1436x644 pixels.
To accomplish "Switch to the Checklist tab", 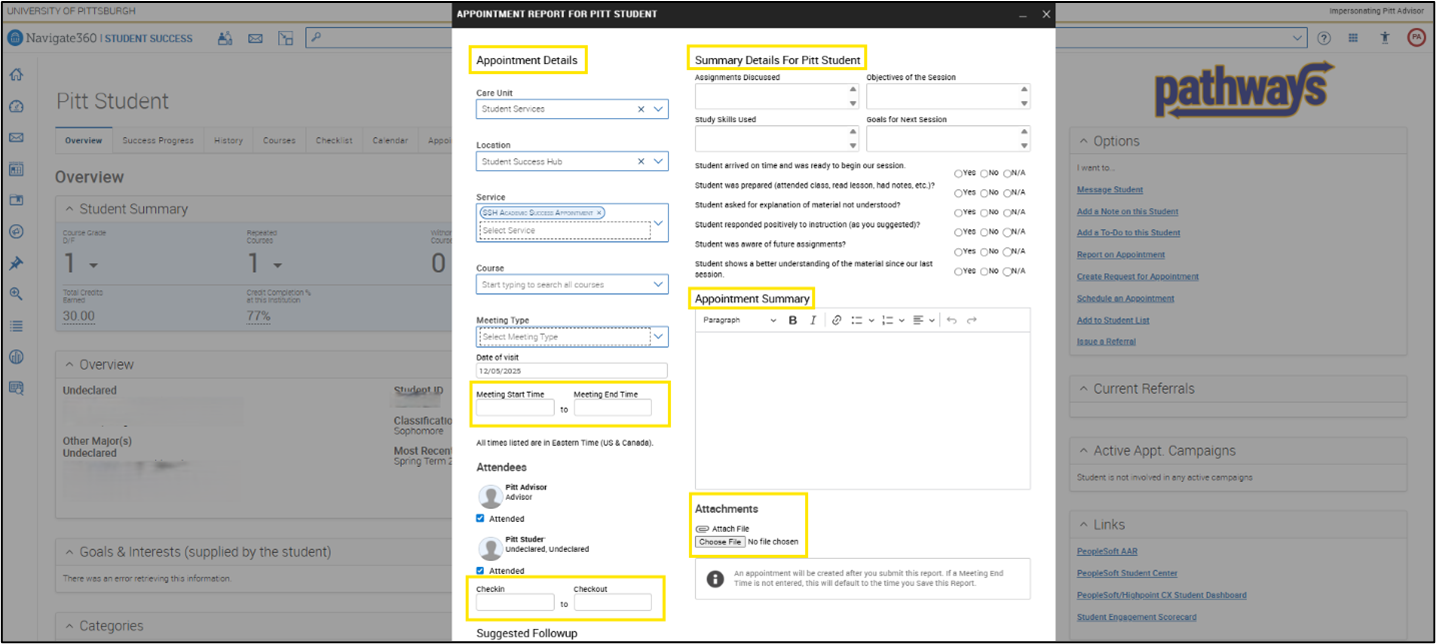I will (x=334, y=141).
